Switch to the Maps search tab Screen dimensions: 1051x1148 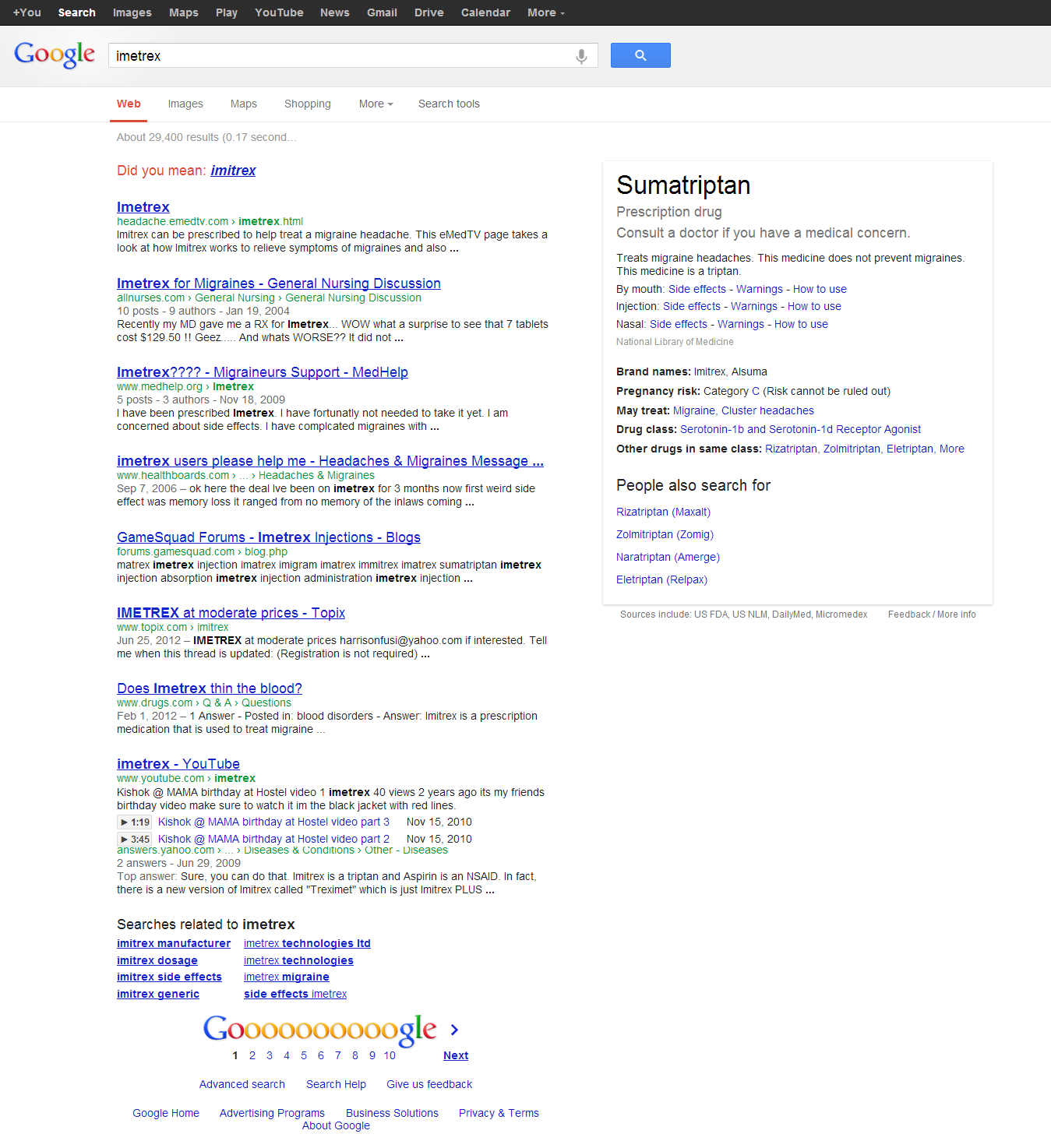[x=244, y=104]
